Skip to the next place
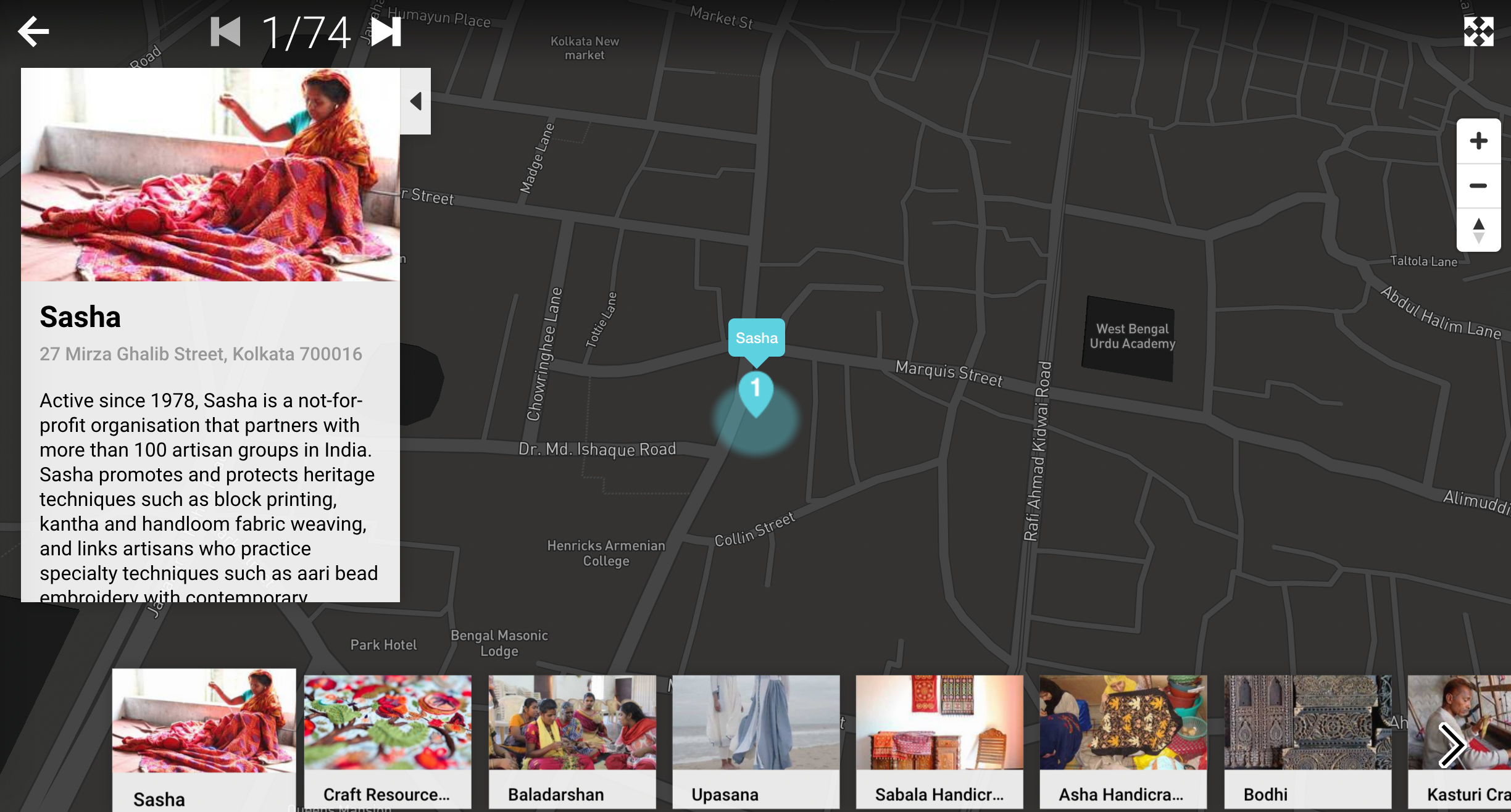The height and width of the screenshot is (812, 1511). coord(386,31)
